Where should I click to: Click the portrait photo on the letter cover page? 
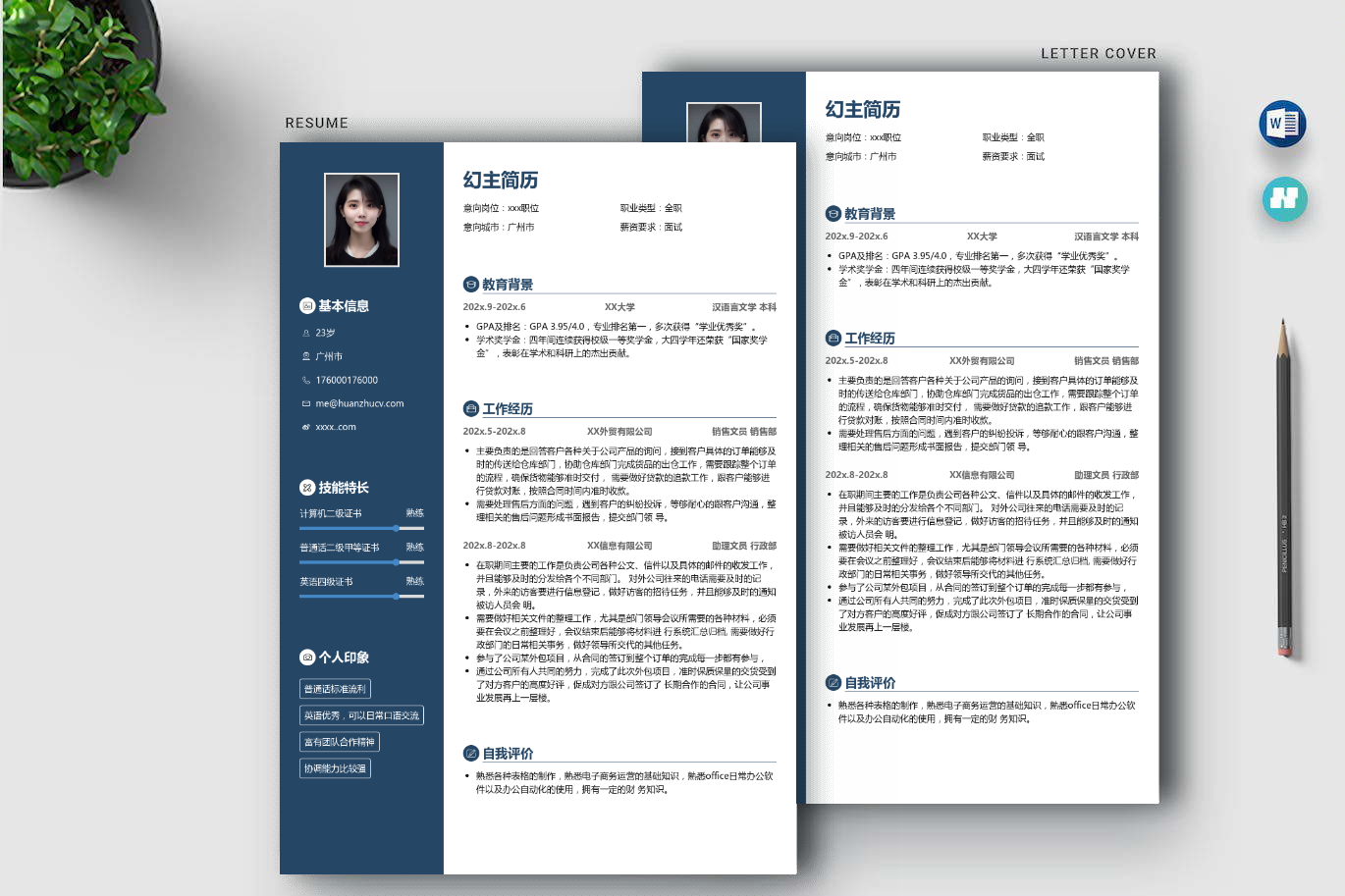pyautogui.click(x=724, y=123)
